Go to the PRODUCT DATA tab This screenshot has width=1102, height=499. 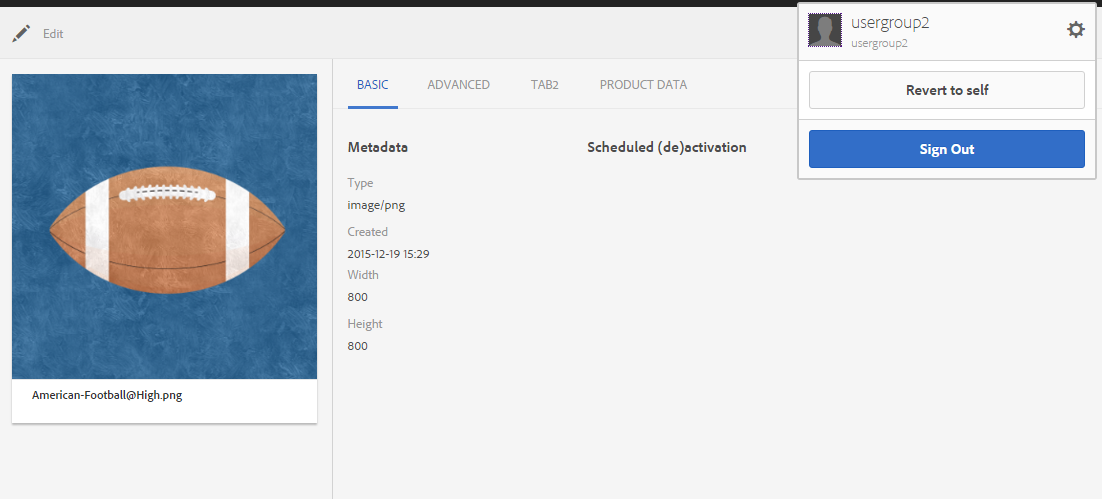point(643,85)
